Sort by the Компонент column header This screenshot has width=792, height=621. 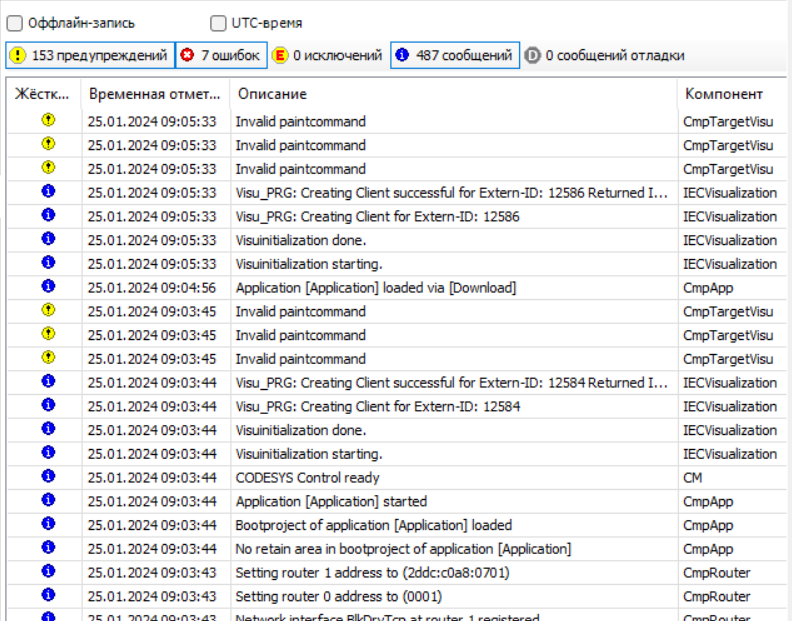[x=723, y=94]
